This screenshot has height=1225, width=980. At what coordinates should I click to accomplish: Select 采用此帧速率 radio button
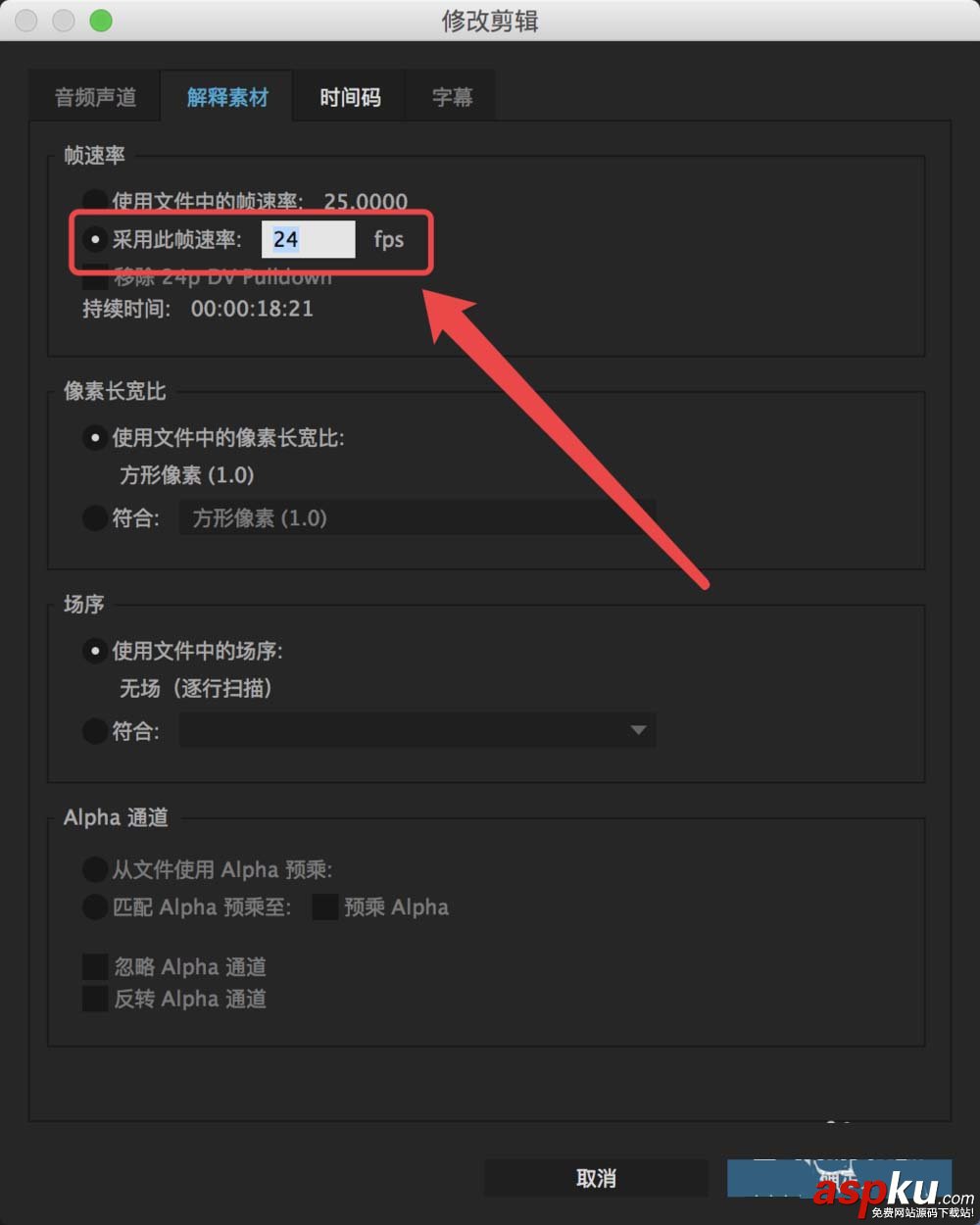pos(95,239)
